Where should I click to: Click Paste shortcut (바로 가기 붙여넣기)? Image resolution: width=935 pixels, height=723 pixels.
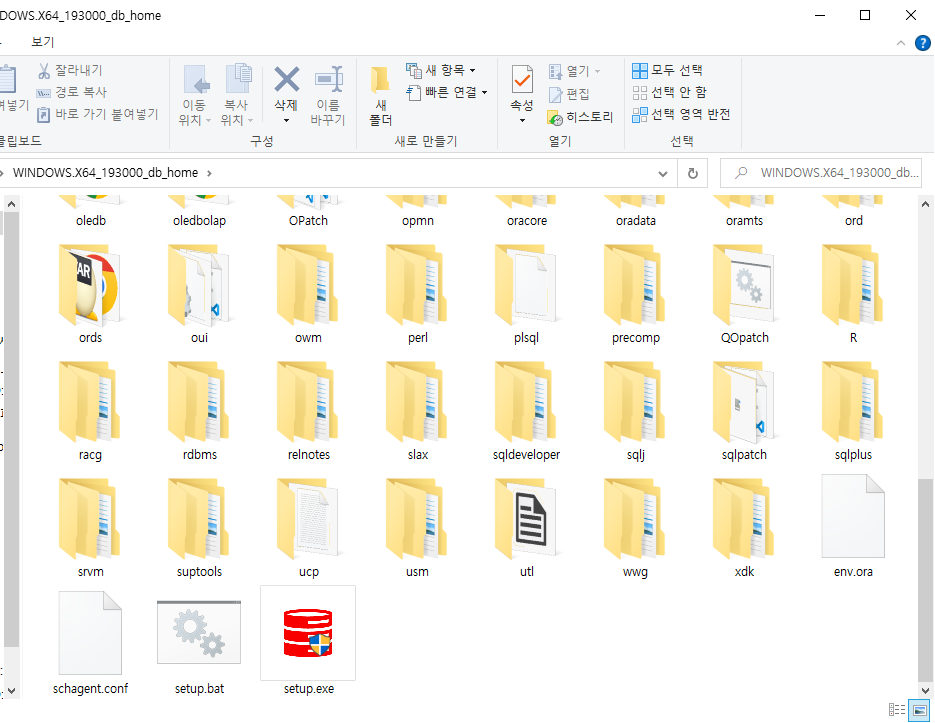tap(97, 114)
